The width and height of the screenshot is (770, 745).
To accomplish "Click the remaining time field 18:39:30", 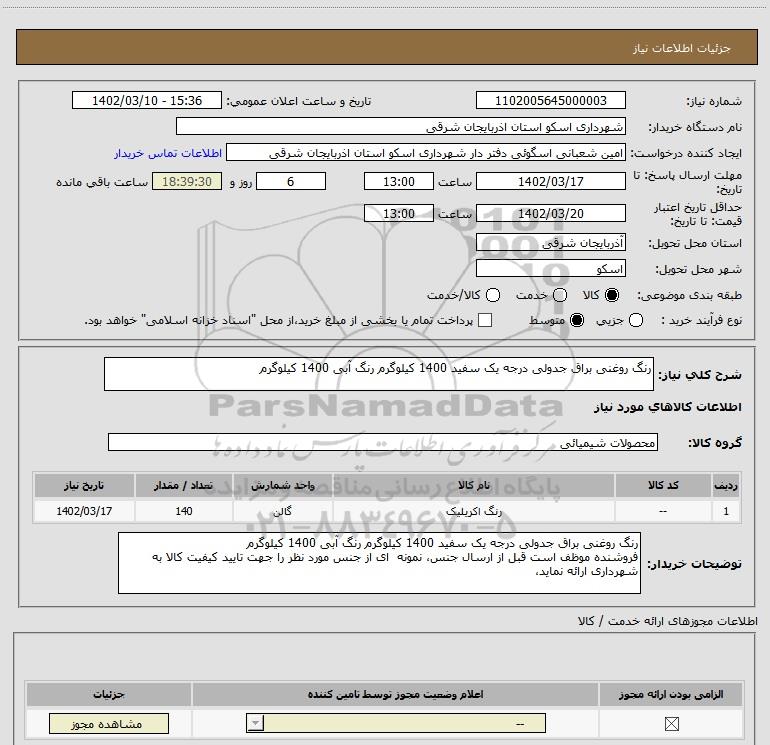I will point(187,182).
